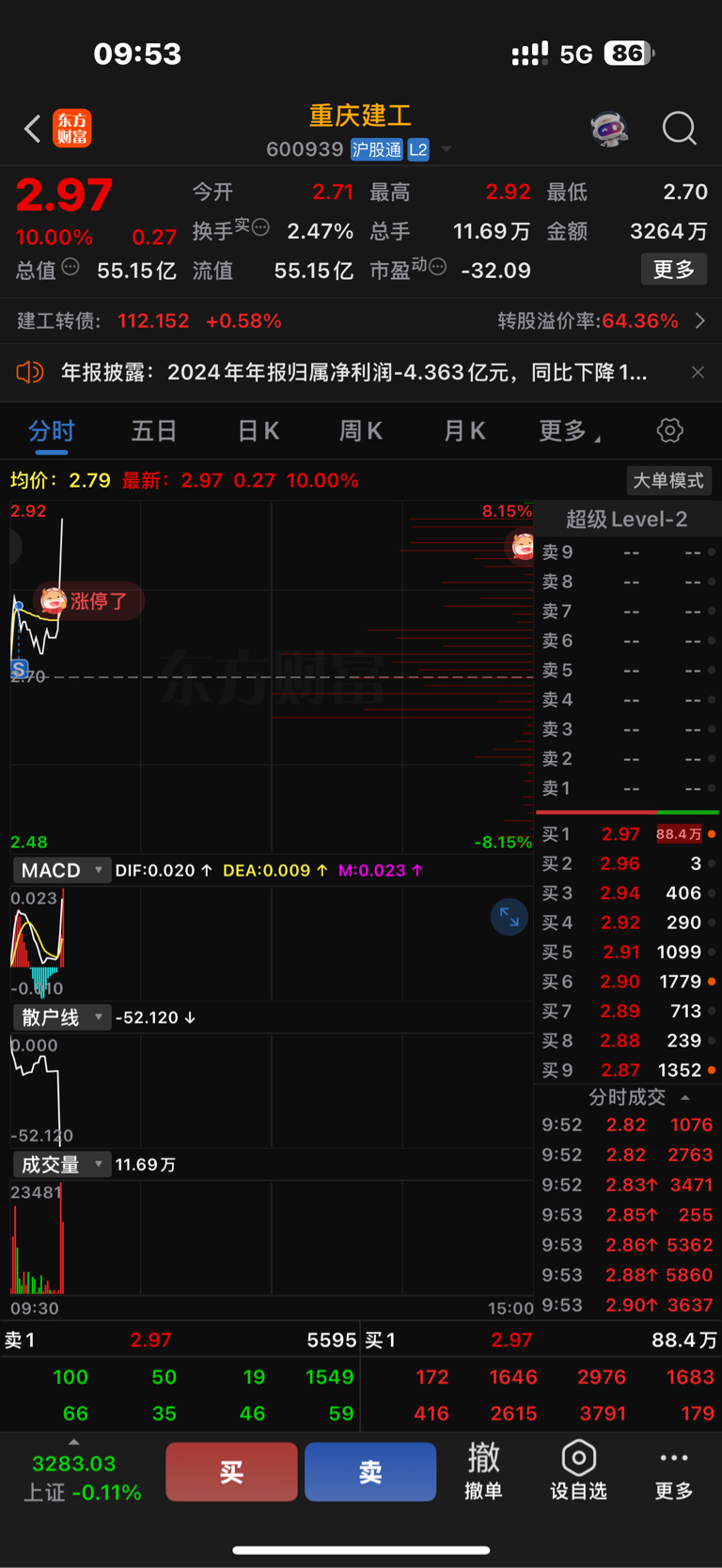Tap trade 9:53 2.88 5860 row
Image resolution: width=722 pixels, height=1568 pixels.
pos(627,1275)
